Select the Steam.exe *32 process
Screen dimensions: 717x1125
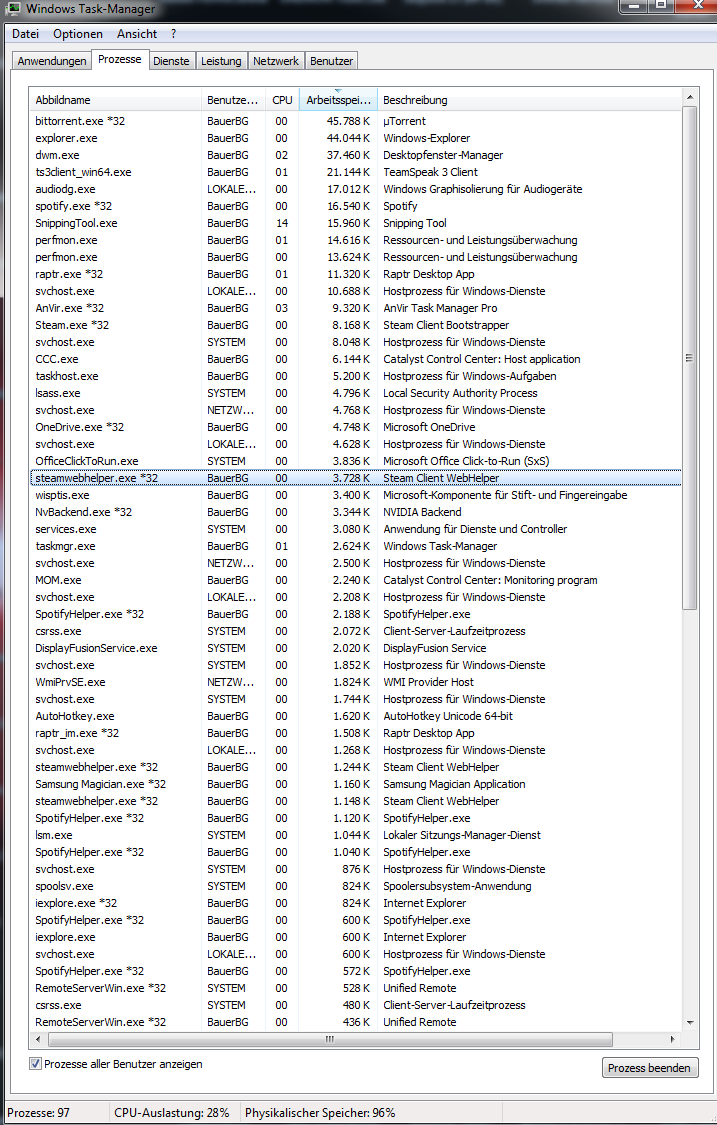pos(355,325)
